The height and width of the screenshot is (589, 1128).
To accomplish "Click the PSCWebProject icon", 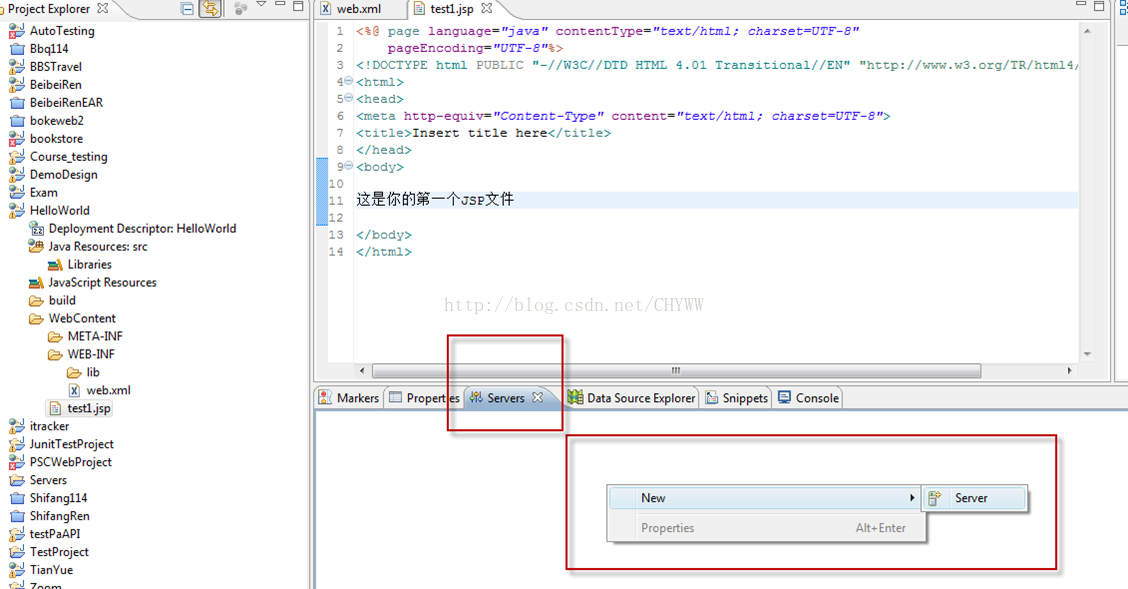I will 17,462.
